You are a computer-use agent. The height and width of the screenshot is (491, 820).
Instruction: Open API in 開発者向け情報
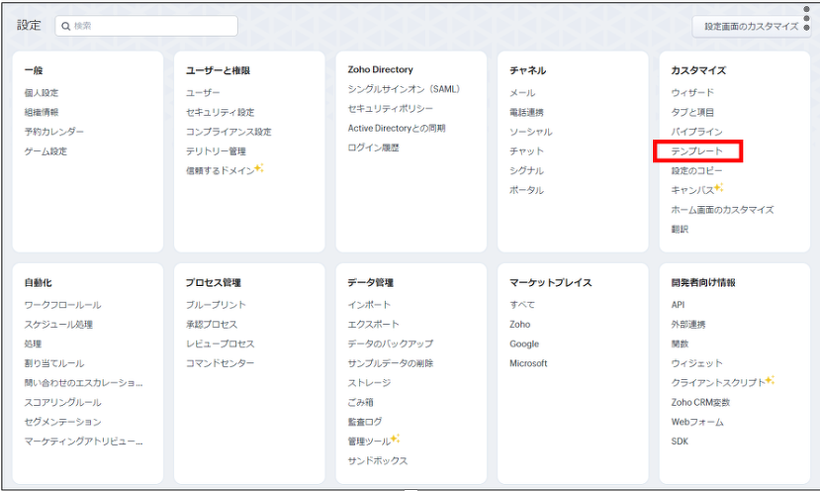click(678, 305)
